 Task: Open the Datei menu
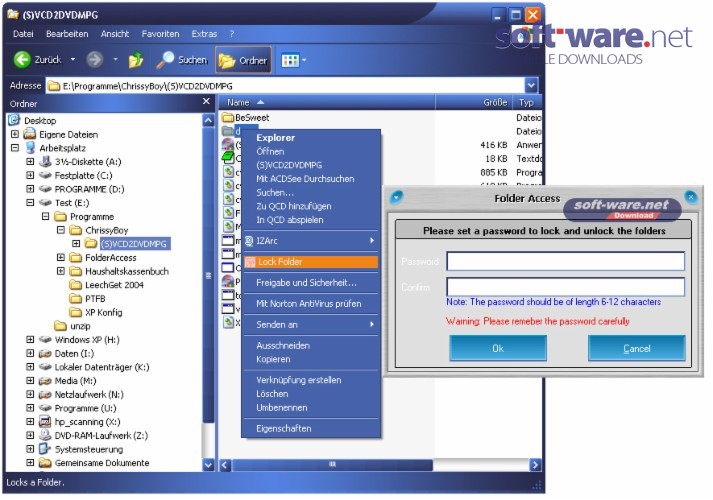23,34
